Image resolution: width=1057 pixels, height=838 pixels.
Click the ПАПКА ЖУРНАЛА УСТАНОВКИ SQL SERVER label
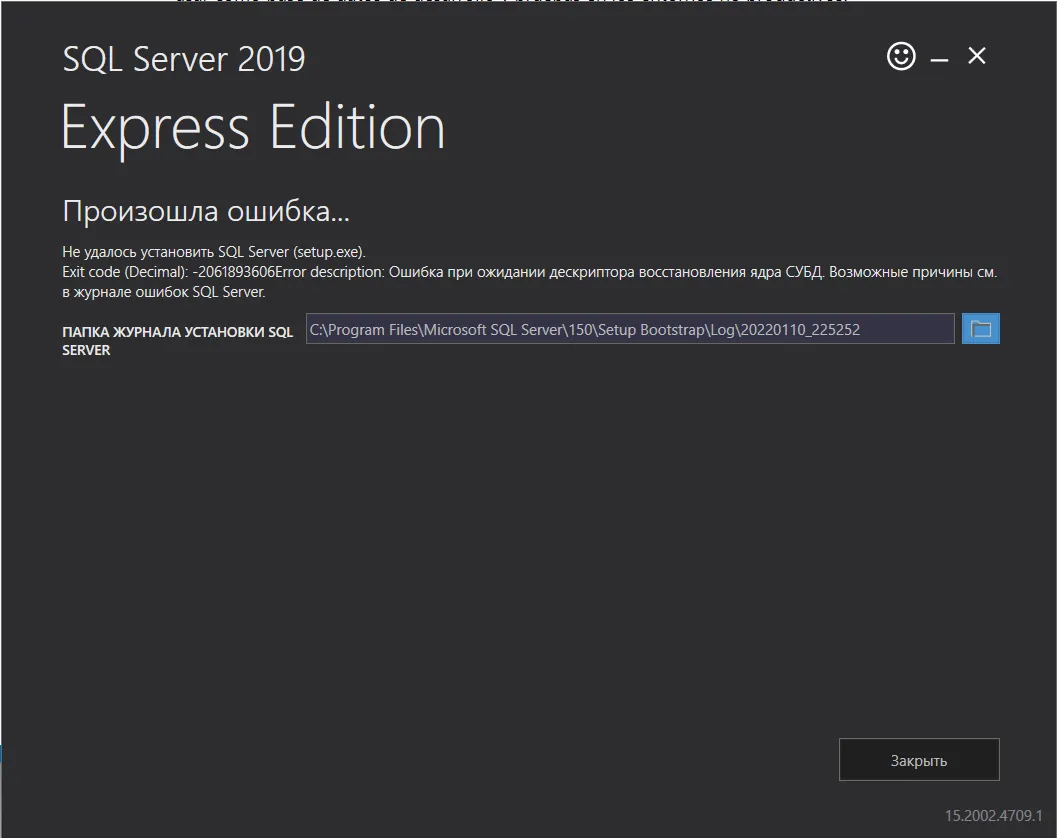click(x=177, y=341)
